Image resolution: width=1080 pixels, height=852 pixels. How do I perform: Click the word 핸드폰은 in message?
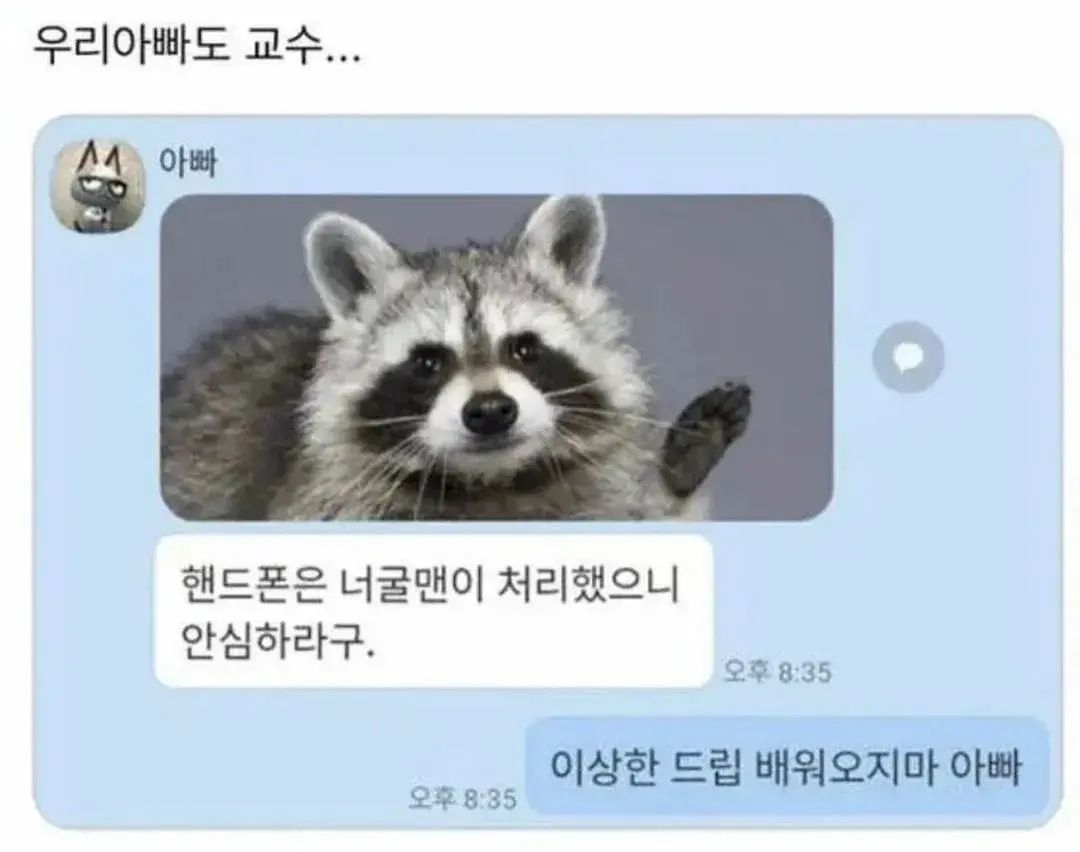point(253,585)
